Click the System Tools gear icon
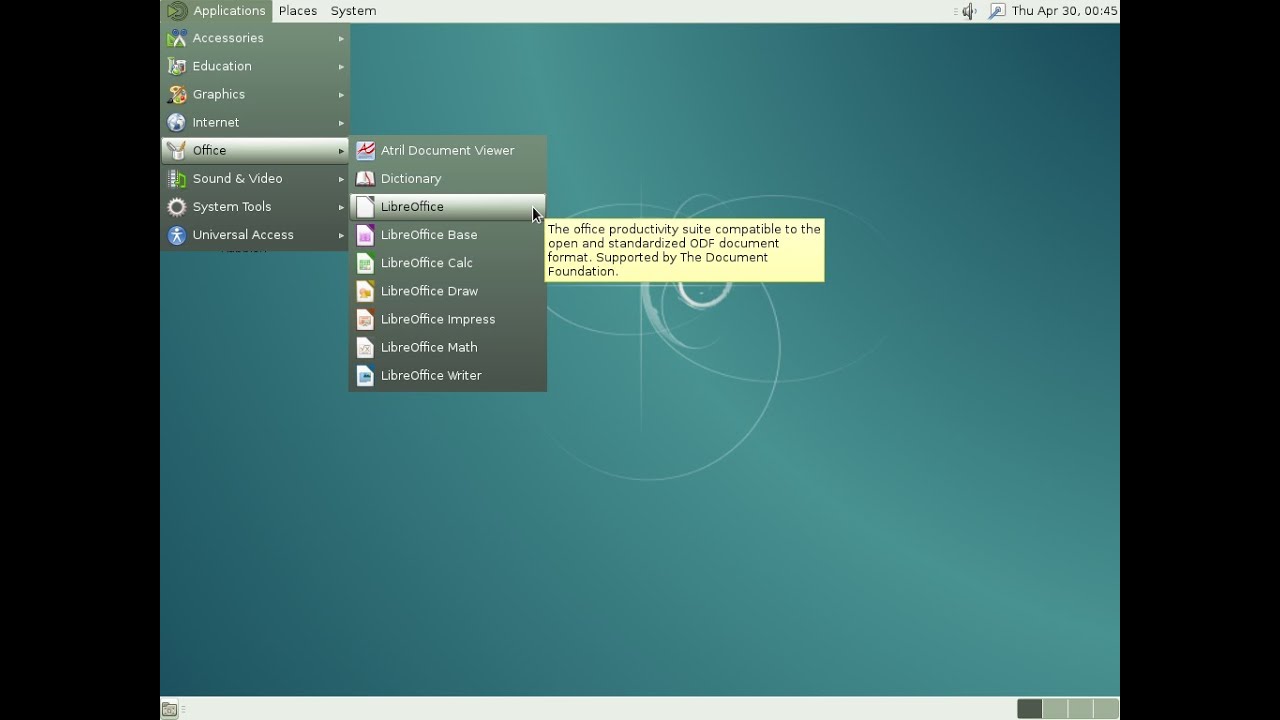Screen dimensions: 1280x720 [177, 207]
